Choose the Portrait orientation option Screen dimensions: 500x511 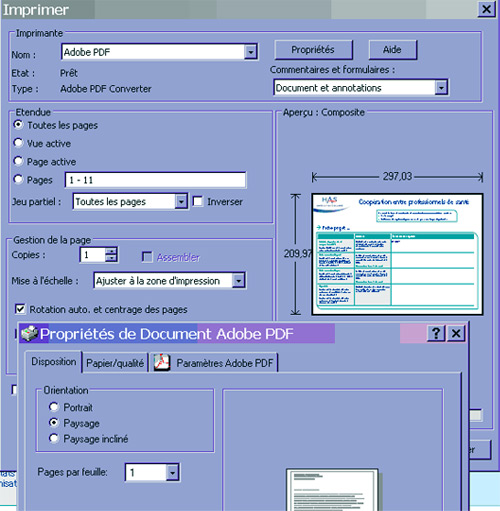coord(53,407)
